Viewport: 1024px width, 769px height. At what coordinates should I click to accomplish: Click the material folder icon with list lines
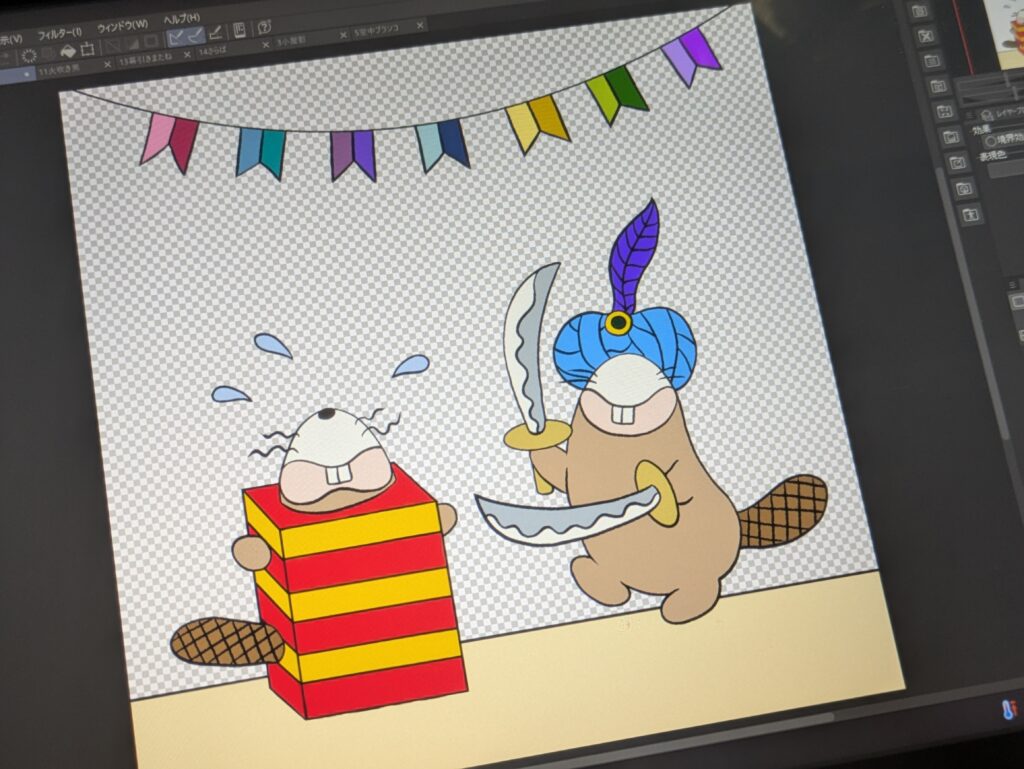(x=932, y=61)
